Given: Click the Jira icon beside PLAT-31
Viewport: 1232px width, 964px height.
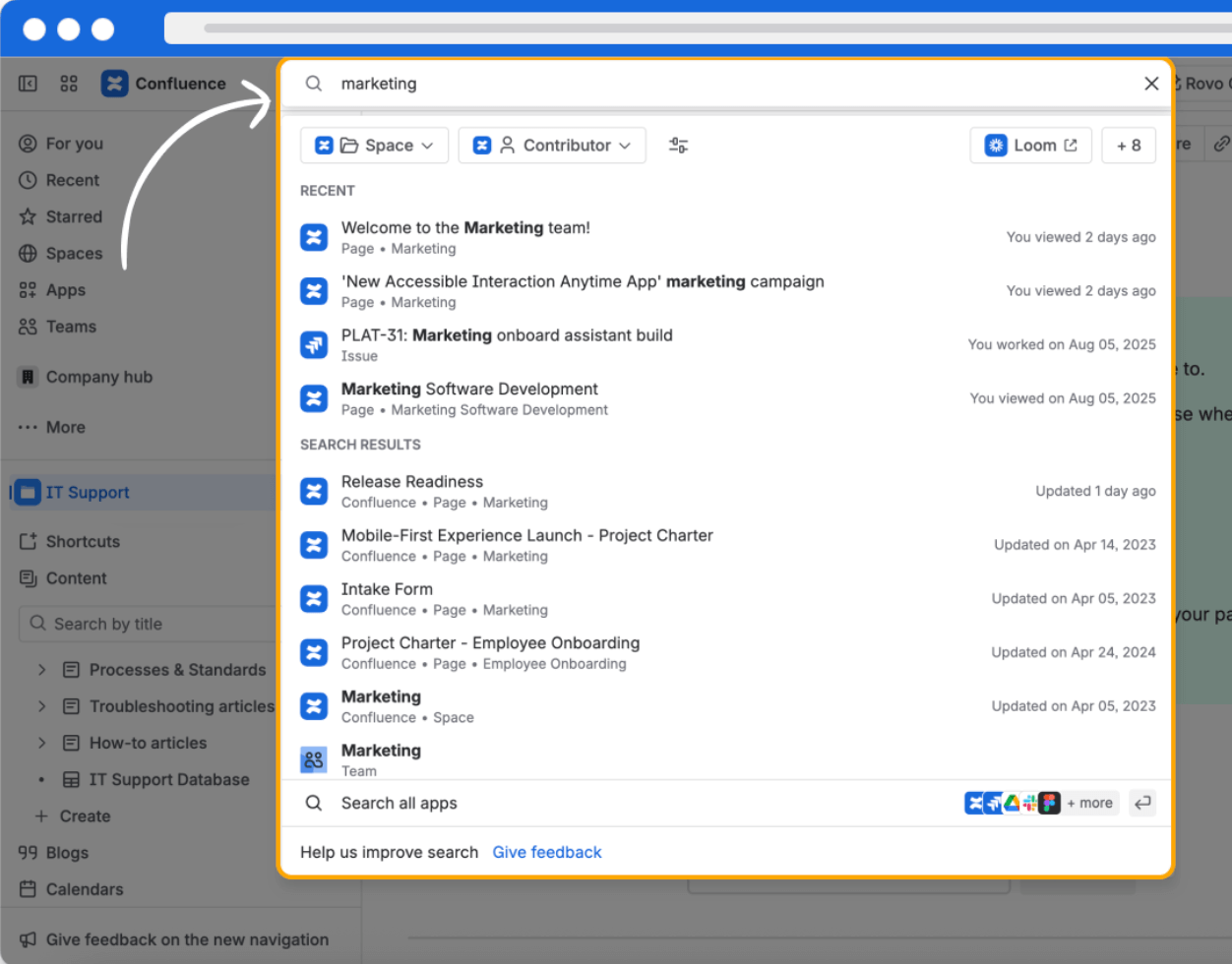Looking at the screenshot, I should [x=314, y=344].
